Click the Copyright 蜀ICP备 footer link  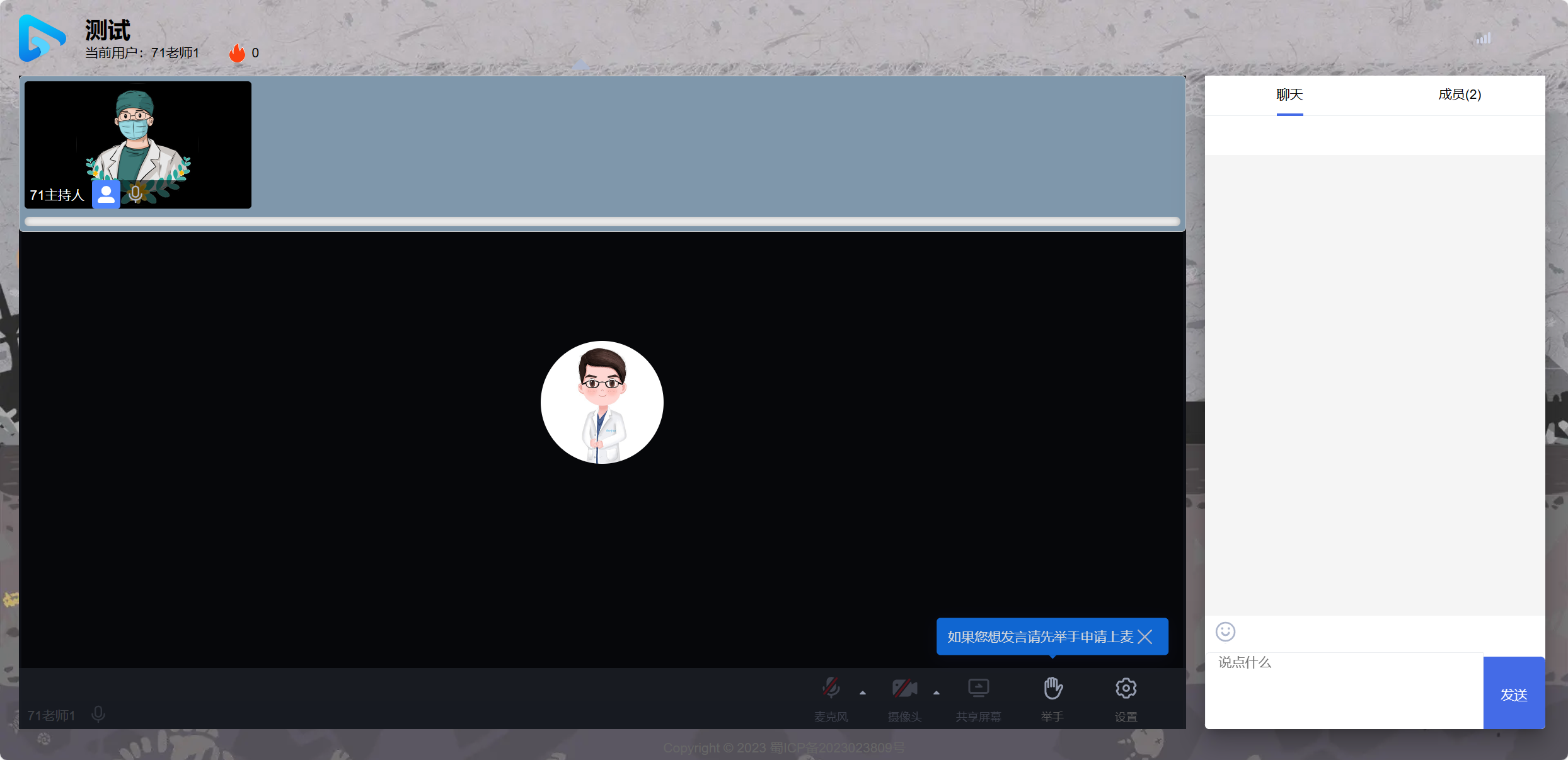783,748
